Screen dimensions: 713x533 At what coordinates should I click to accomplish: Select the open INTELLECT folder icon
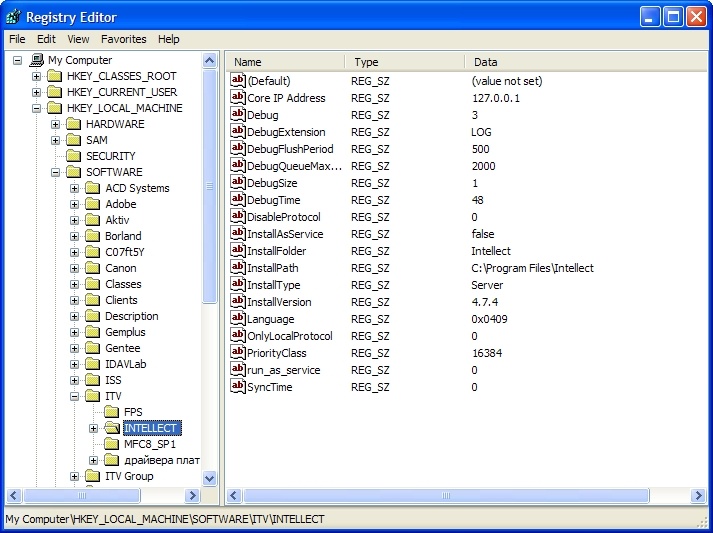[x=111, y=428]
